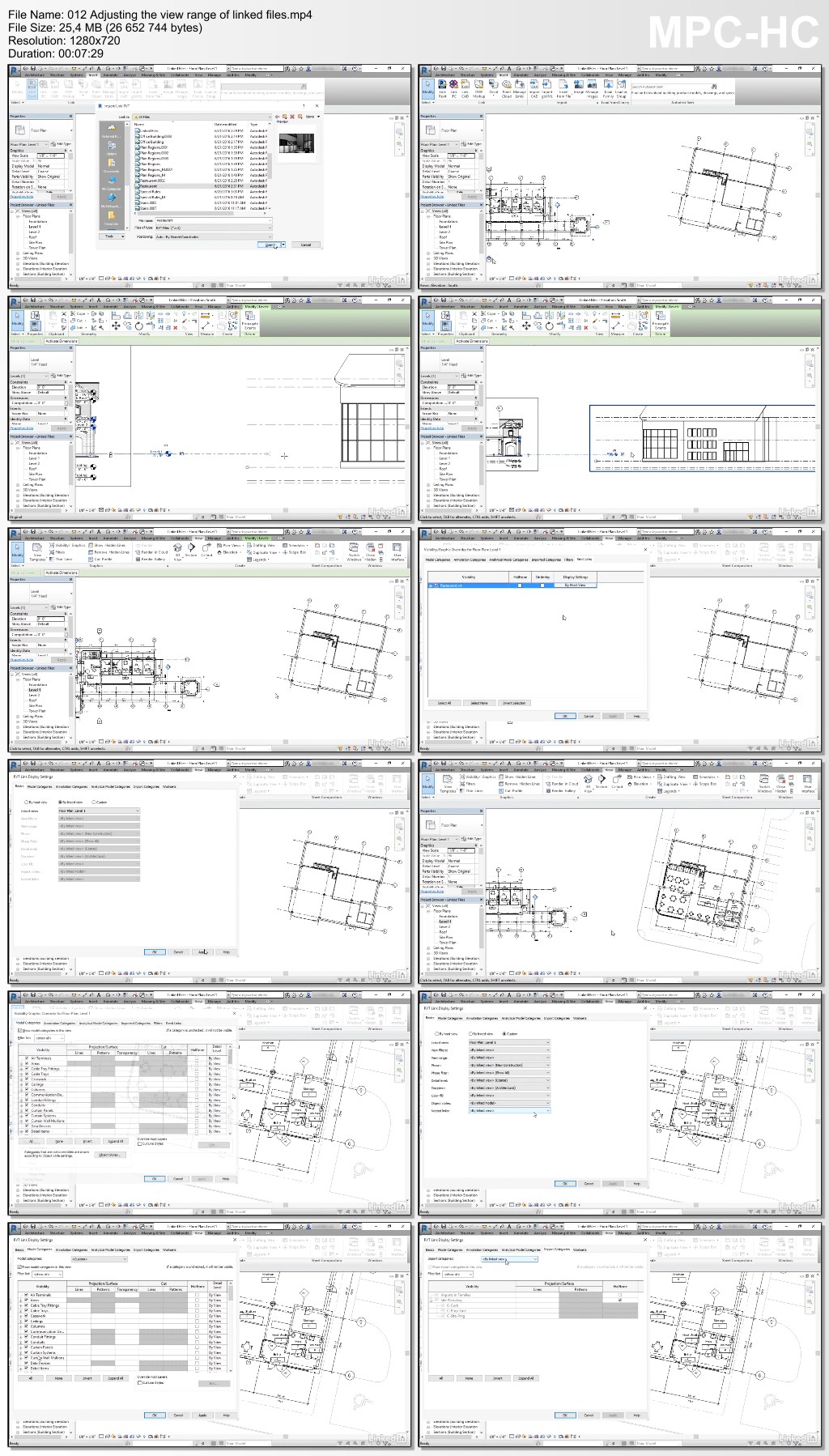The height and width of the screenshot is (1456, 829).
Task: Click the File name field in Import/Link RVT dialog
Action: click(x=215, y=220)
